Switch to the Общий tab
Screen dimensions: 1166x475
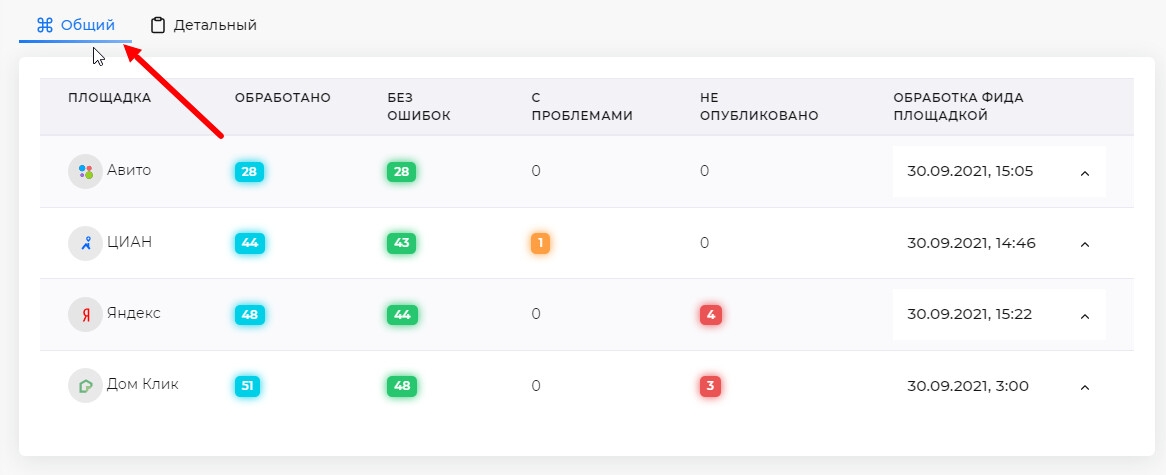[76, 25]
